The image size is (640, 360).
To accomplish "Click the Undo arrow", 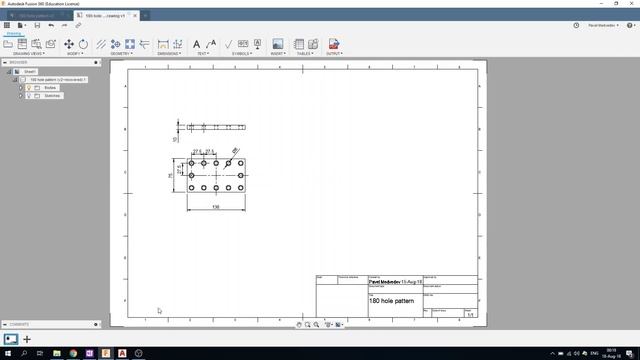I will [51, 25].
